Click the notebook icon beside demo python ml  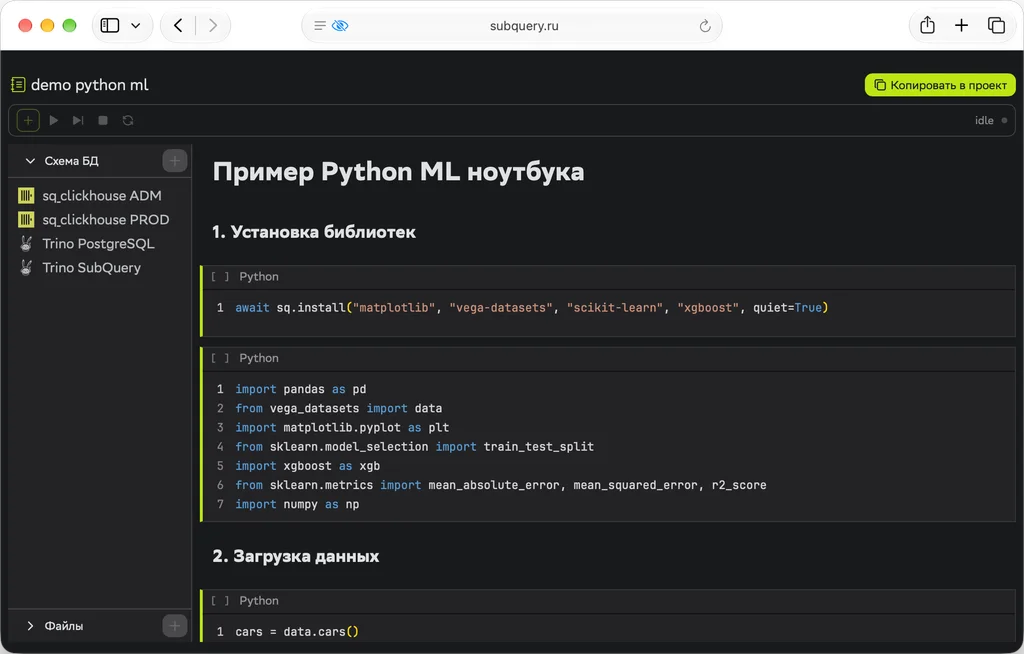click(18, 85)
